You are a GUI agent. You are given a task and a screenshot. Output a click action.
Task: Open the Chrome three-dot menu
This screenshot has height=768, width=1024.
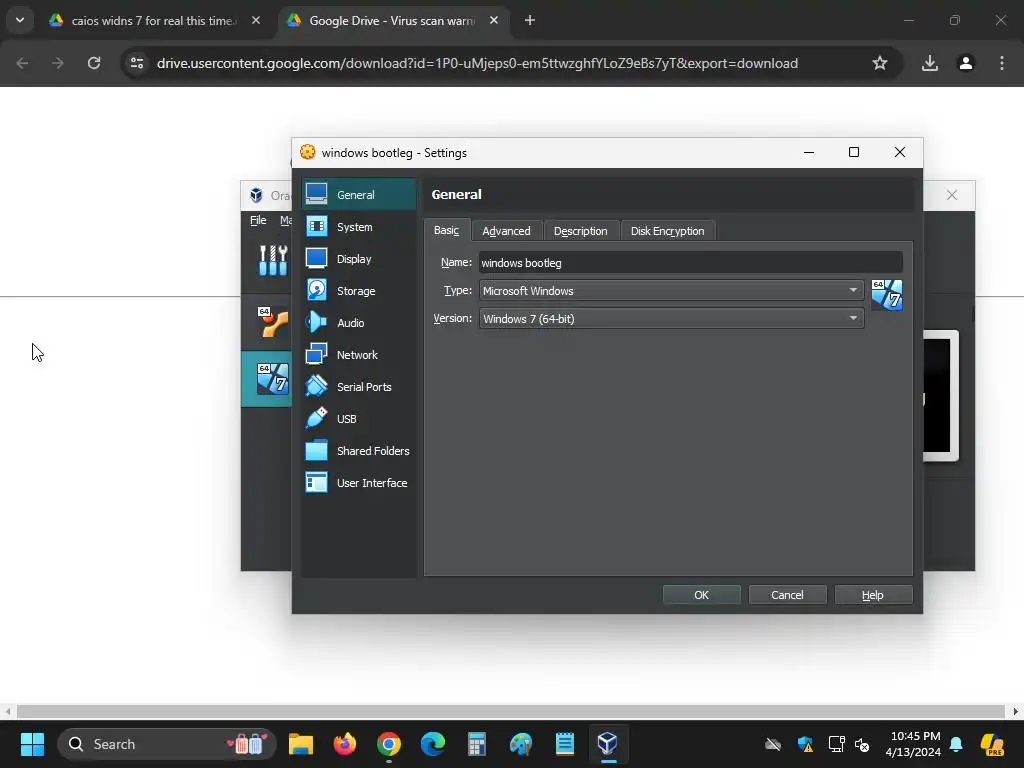(1002, 63)
